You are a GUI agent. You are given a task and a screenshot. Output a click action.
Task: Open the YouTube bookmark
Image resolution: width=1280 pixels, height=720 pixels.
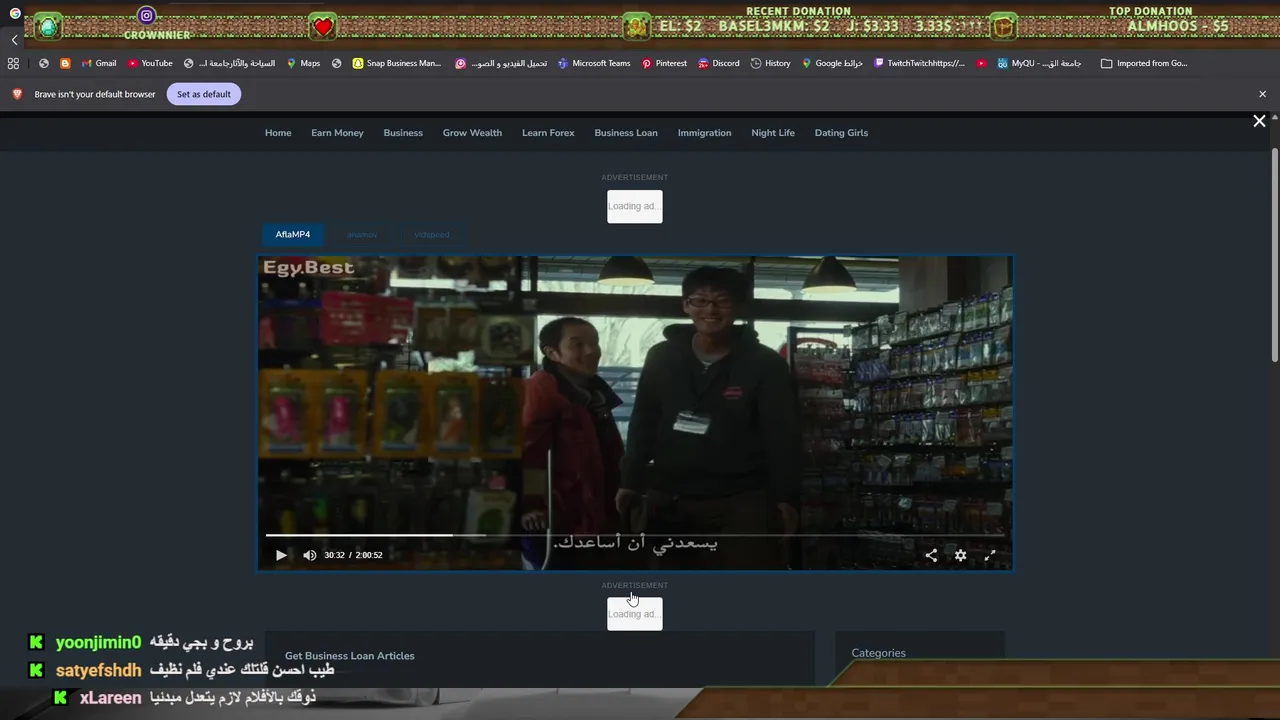(150, 63)
